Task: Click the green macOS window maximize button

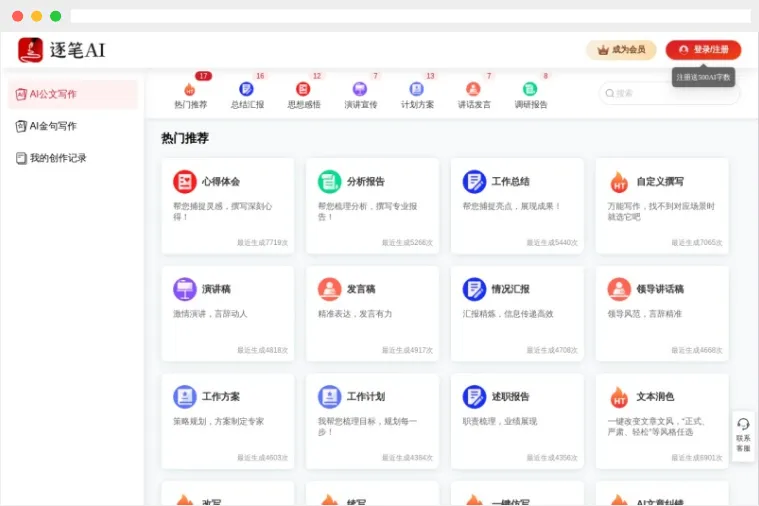Action: (x=56, y=16)
